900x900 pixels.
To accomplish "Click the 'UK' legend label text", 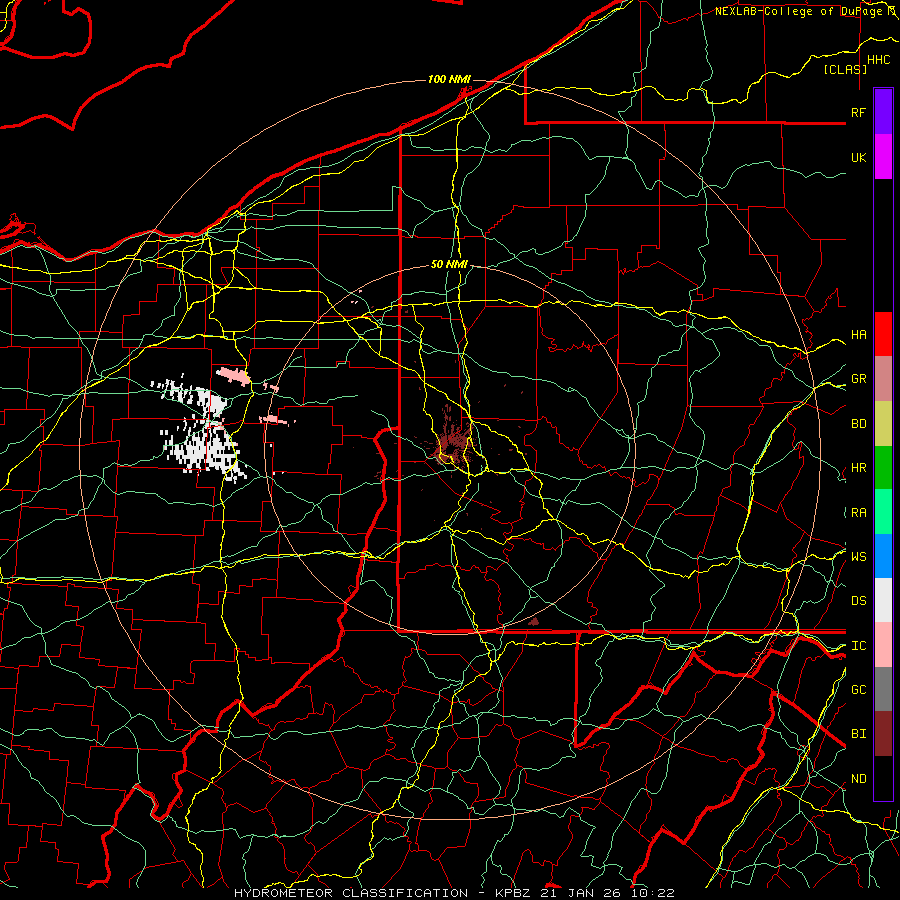I will pos(858,157).
